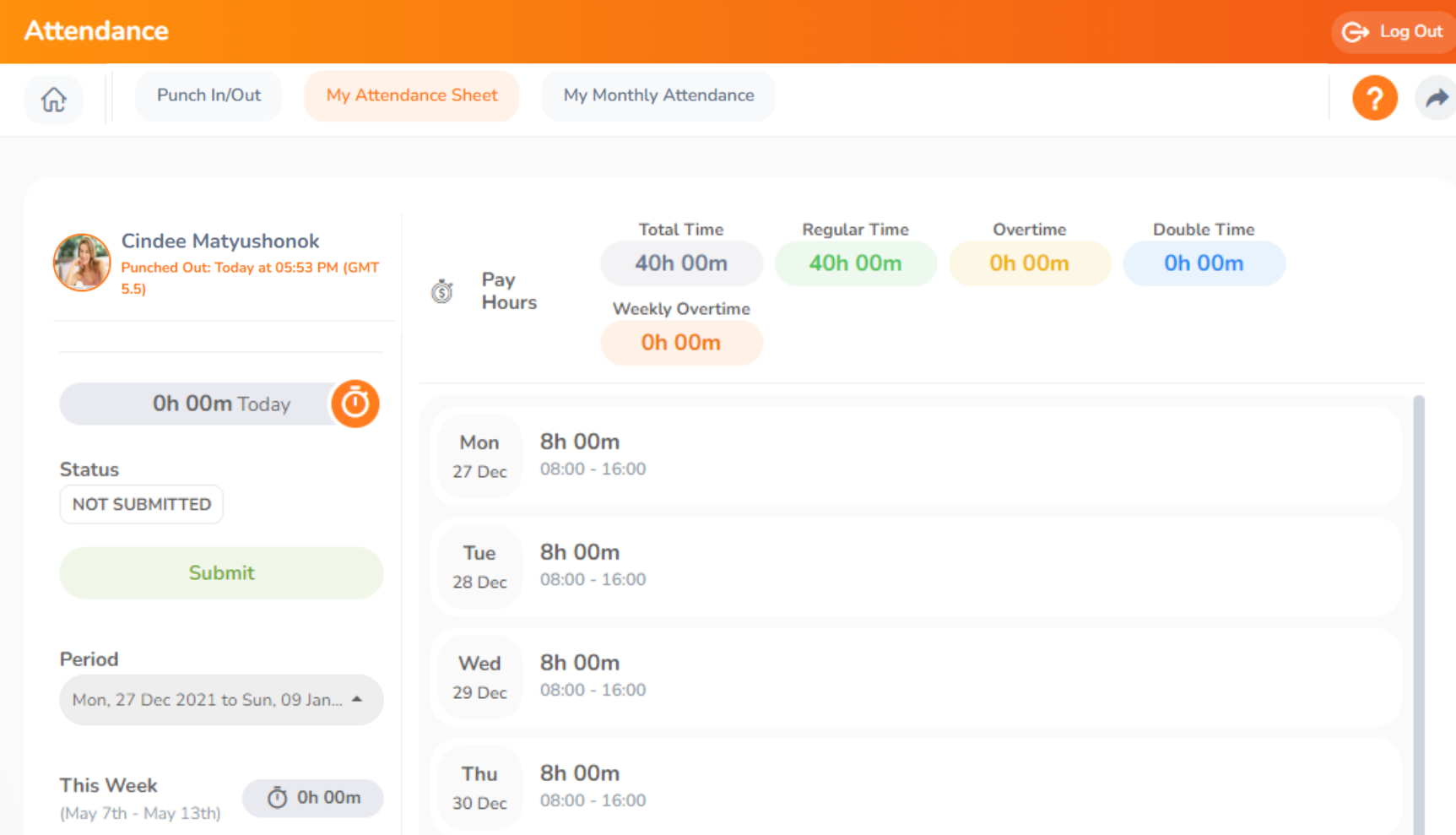Select the Wed 29 Dec attendance row

coord(916,677)
